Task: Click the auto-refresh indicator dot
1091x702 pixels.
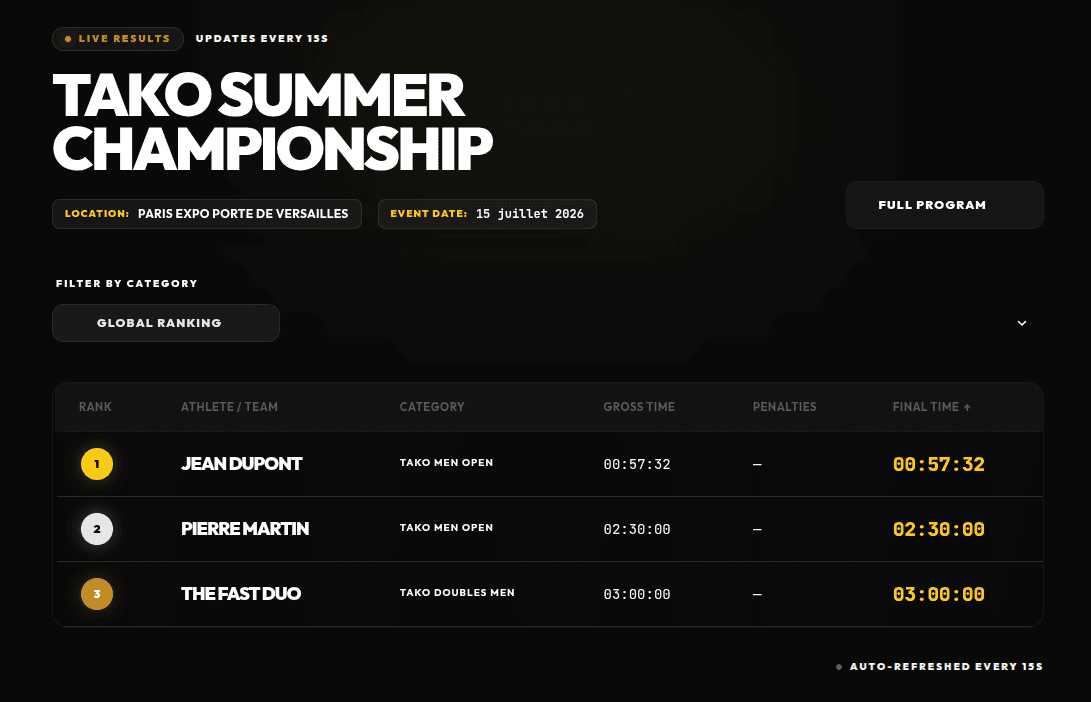Action: coord(838,666)
